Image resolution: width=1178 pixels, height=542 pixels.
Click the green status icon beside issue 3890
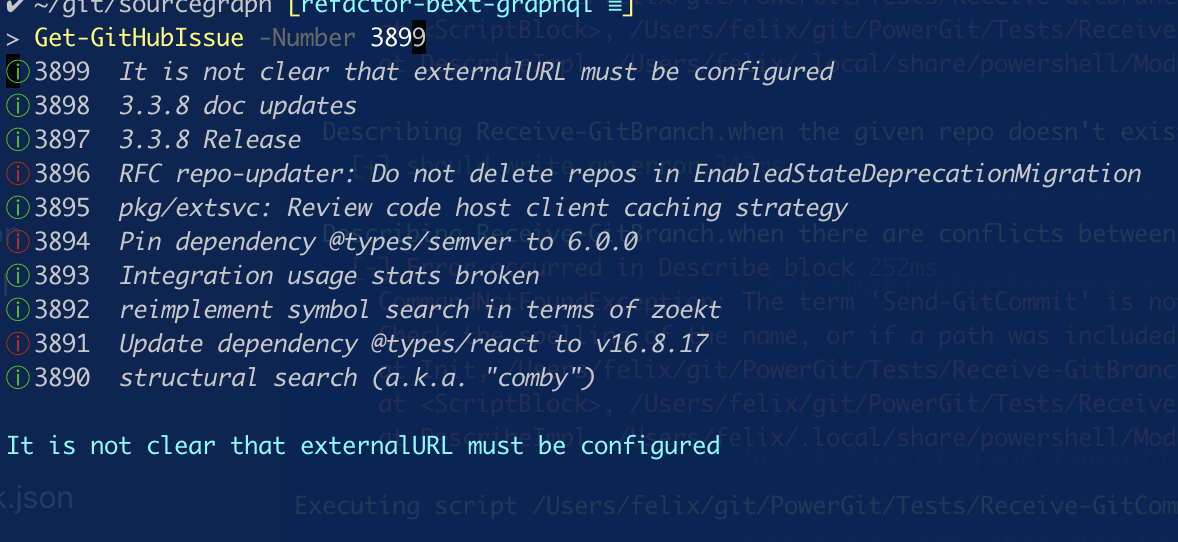17,377
